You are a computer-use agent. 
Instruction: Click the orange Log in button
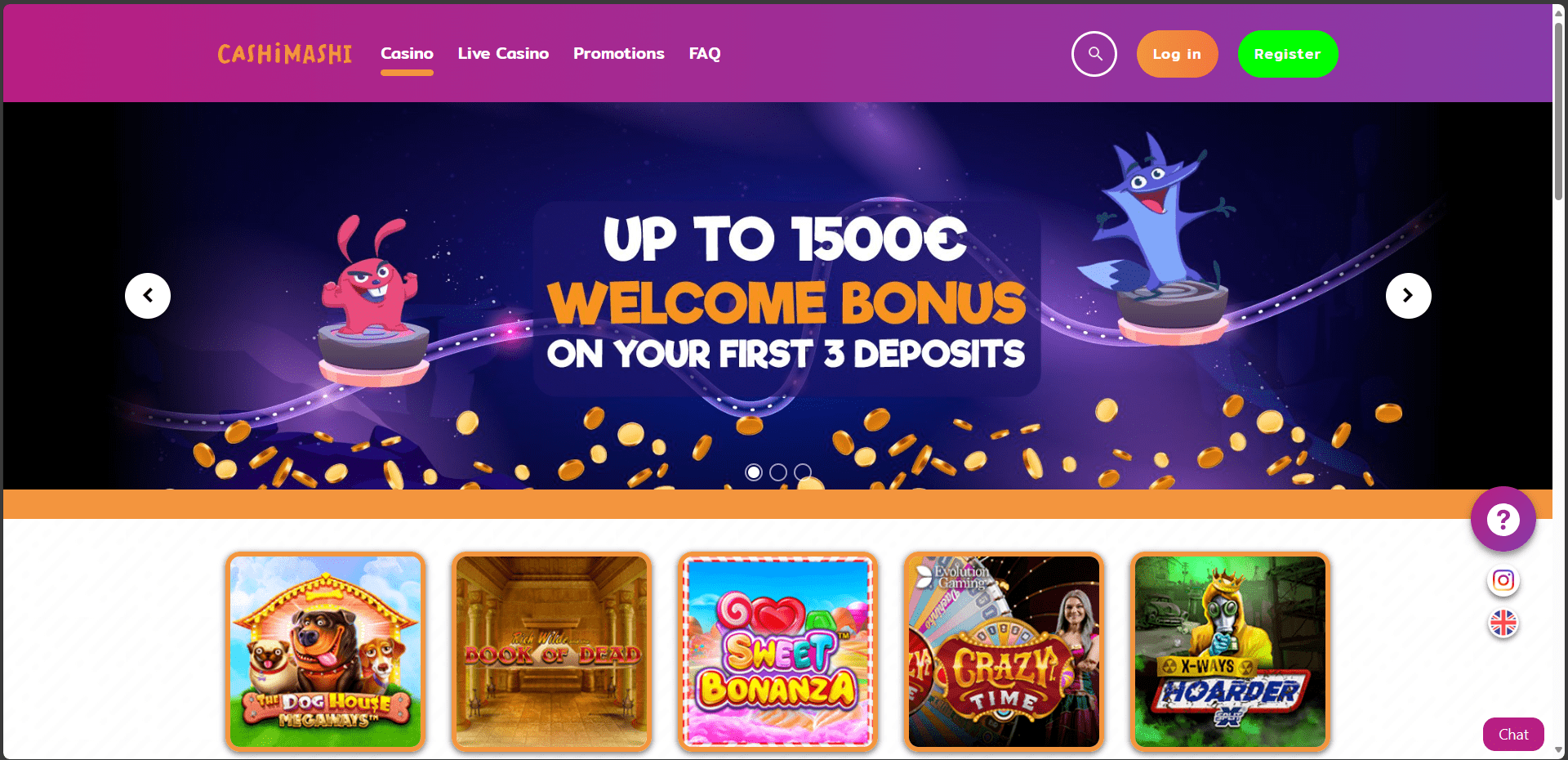(1177, 54)
